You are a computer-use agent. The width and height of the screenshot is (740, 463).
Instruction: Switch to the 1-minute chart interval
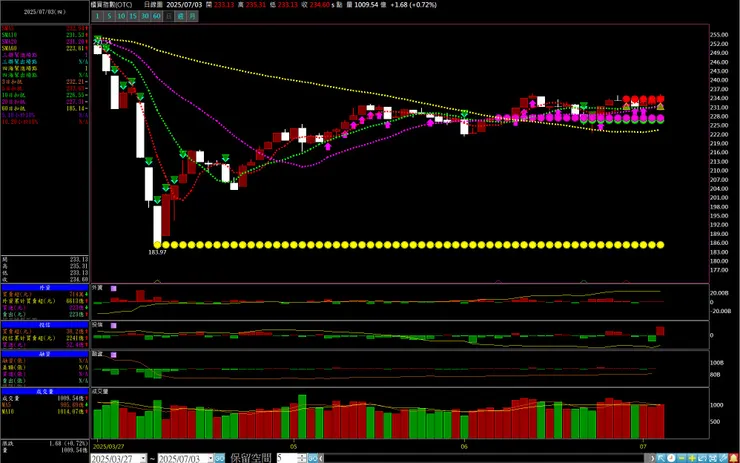tap(97, 16)
